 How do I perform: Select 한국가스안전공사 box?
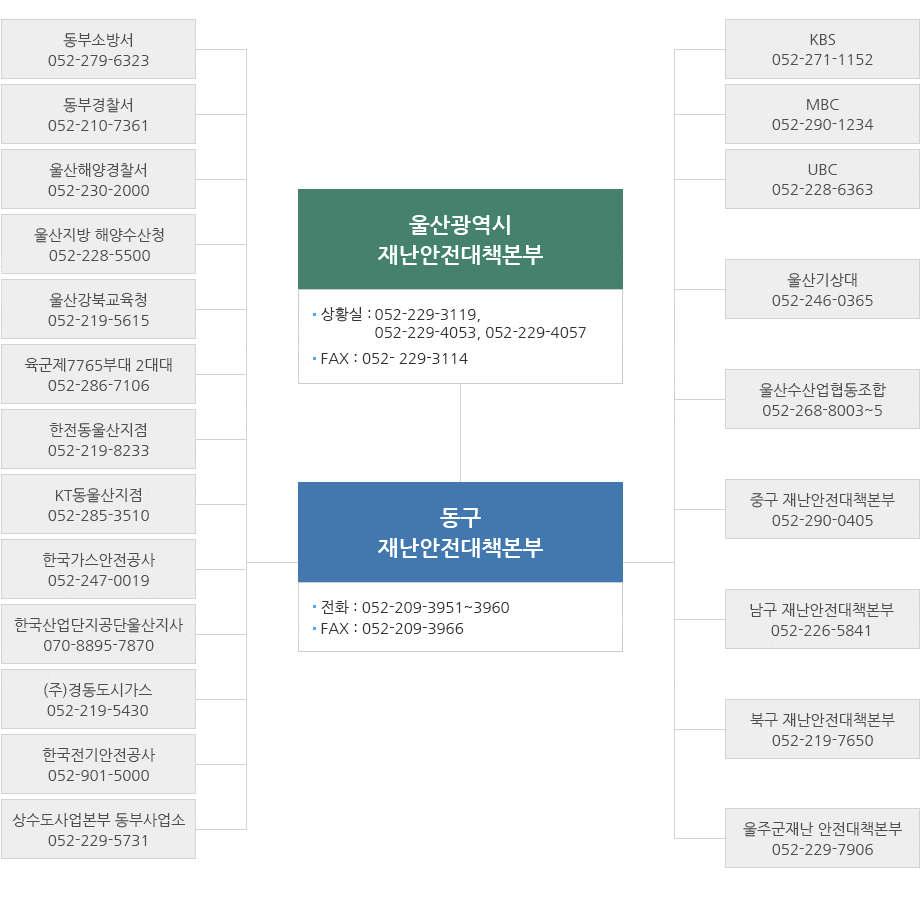point(99,570)
